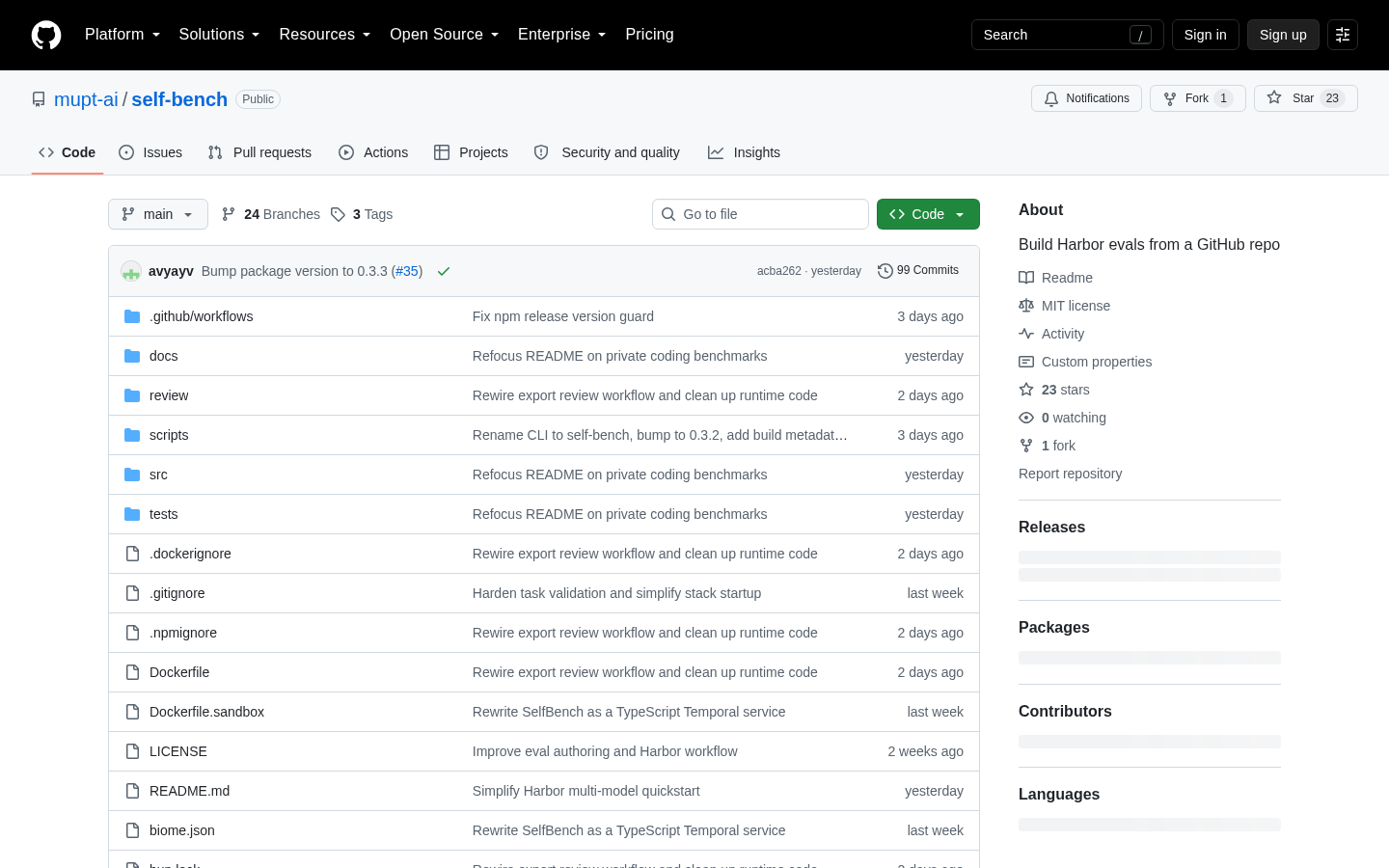Expand the Open Source menu
The width and height of the screenshot is (1389, 868).
click(444, 35)
